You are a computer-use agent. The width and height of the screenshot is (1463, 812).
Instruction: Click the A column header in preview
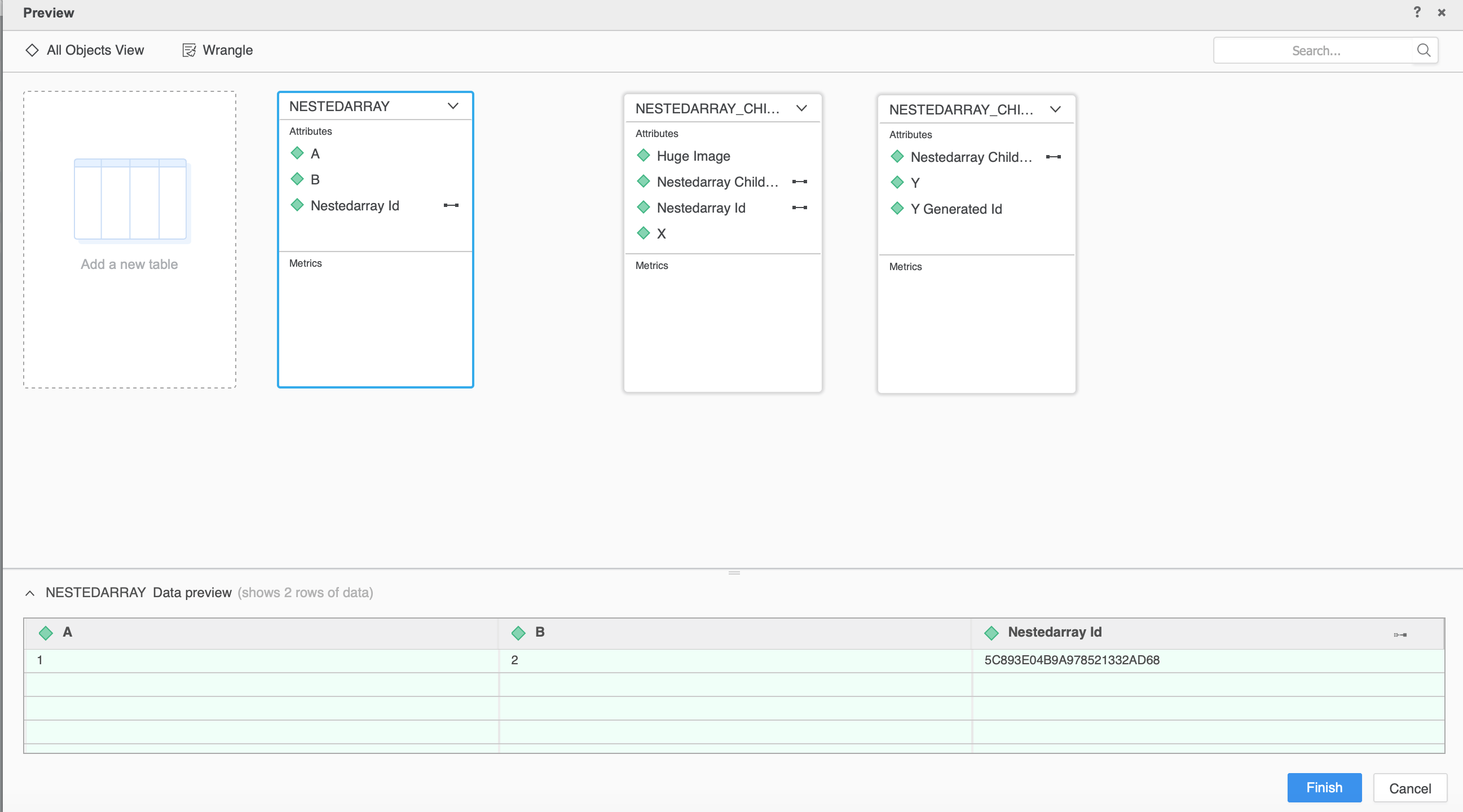click(x=261, y=633)
